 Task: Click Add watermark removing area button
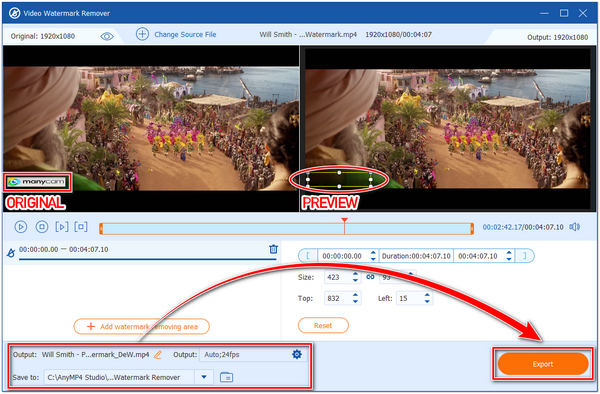142,326
